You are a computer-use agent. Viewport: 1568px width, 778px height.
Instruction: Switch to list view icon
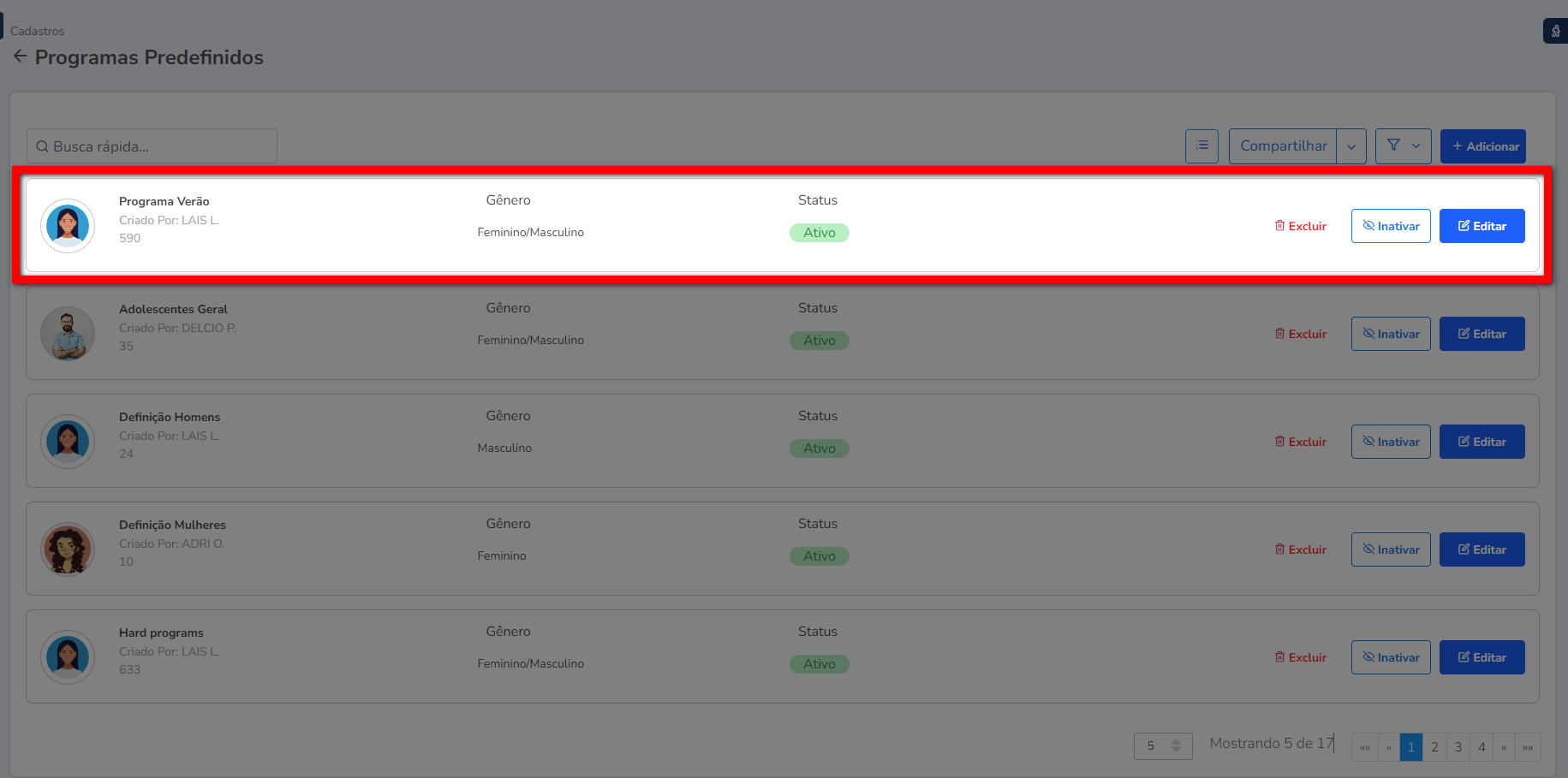(1201, 146)
